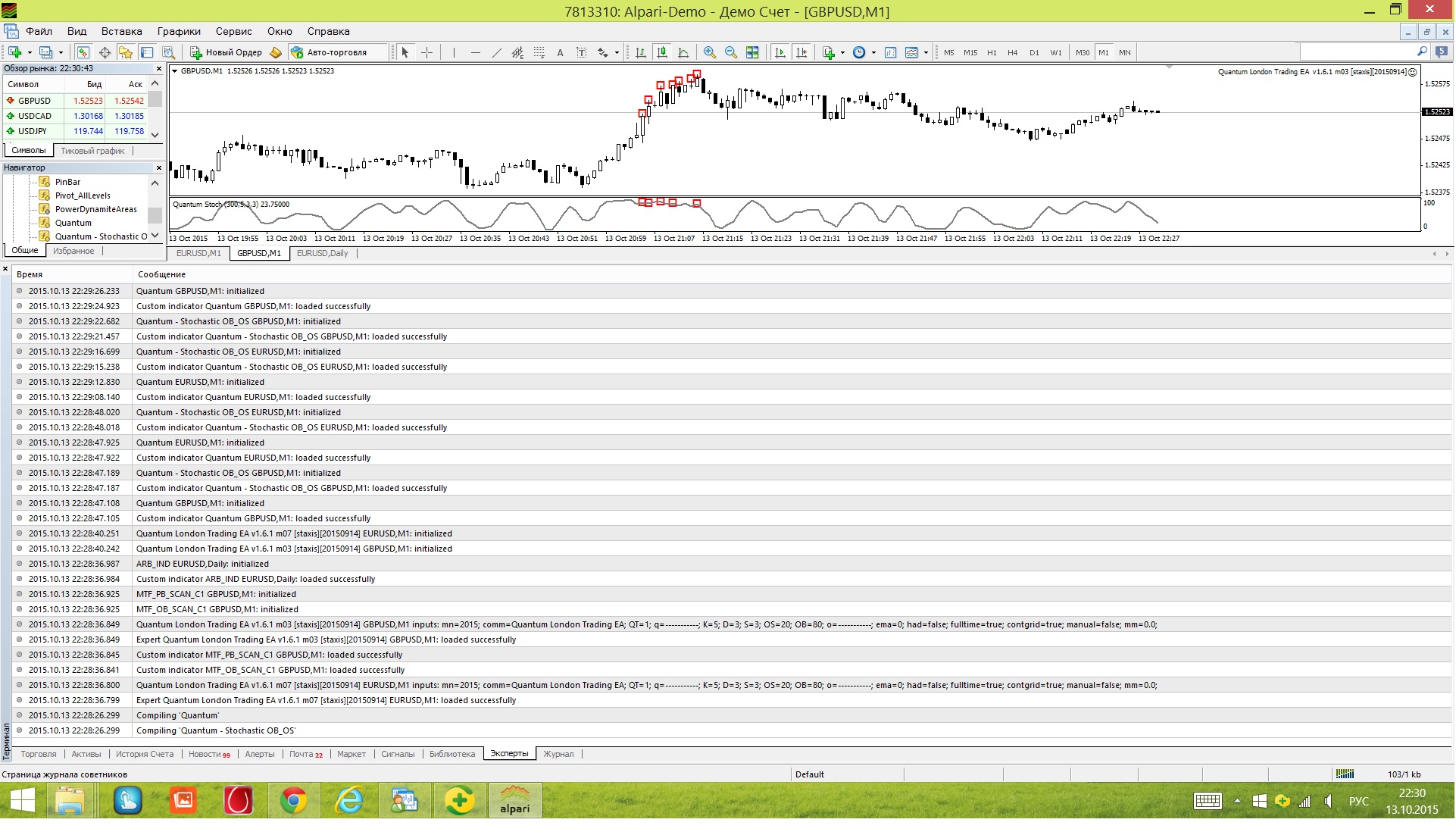Viewport: 1456px width, 835px height.
Task: Select the D1 timeframe
Action: 1034,52
